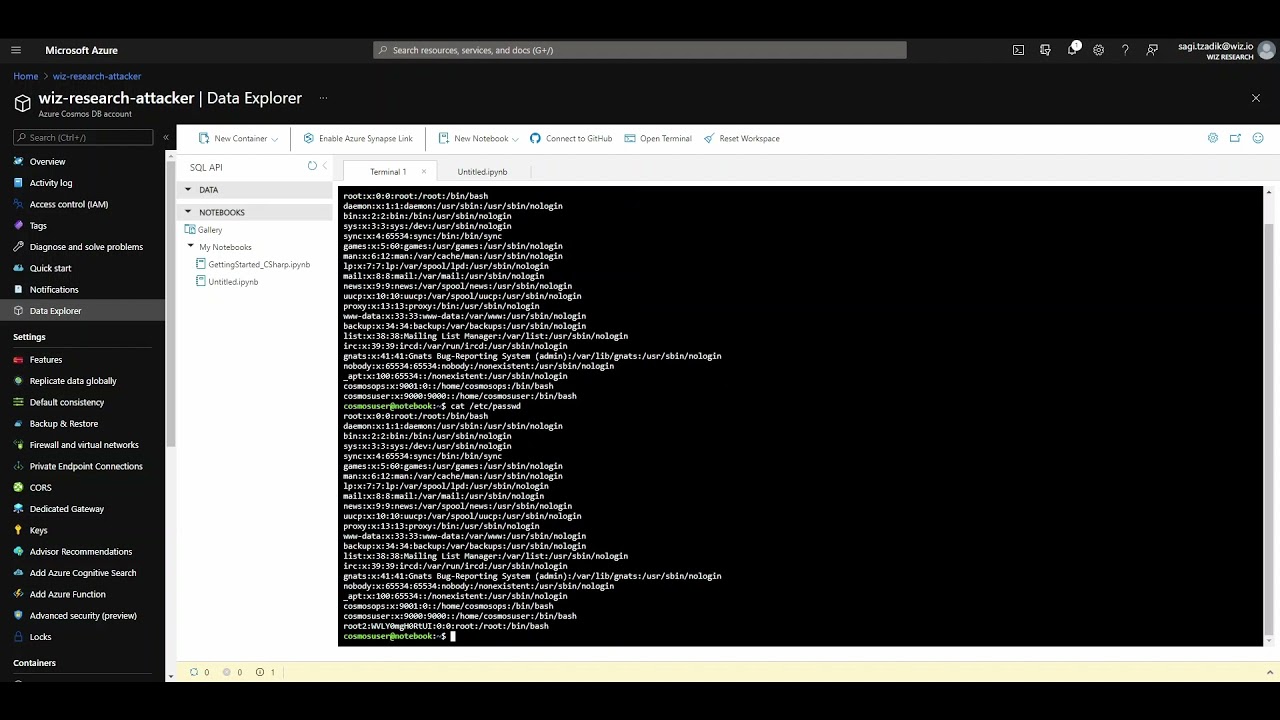Open Private Endpoint Connections
The height and width of the screenshot is (720, 1280).
tap(86, 466)
